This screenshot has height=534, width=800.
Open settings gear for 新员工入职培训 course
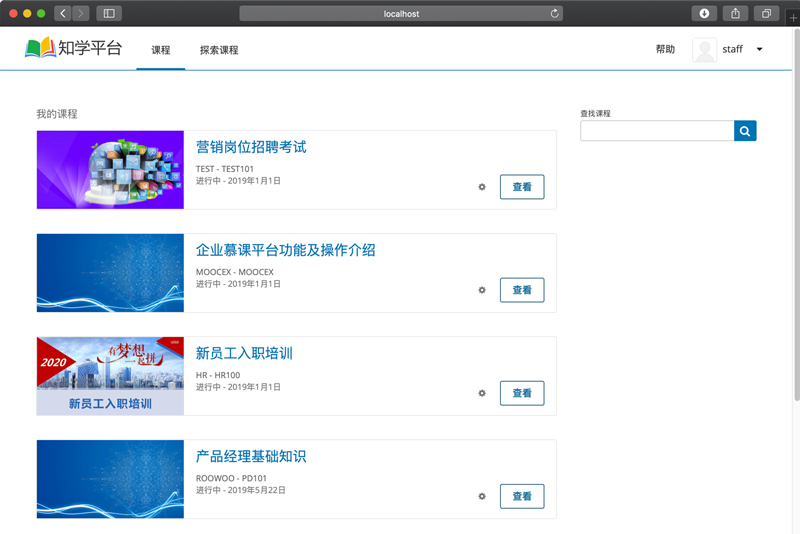(x=482, y=393)
